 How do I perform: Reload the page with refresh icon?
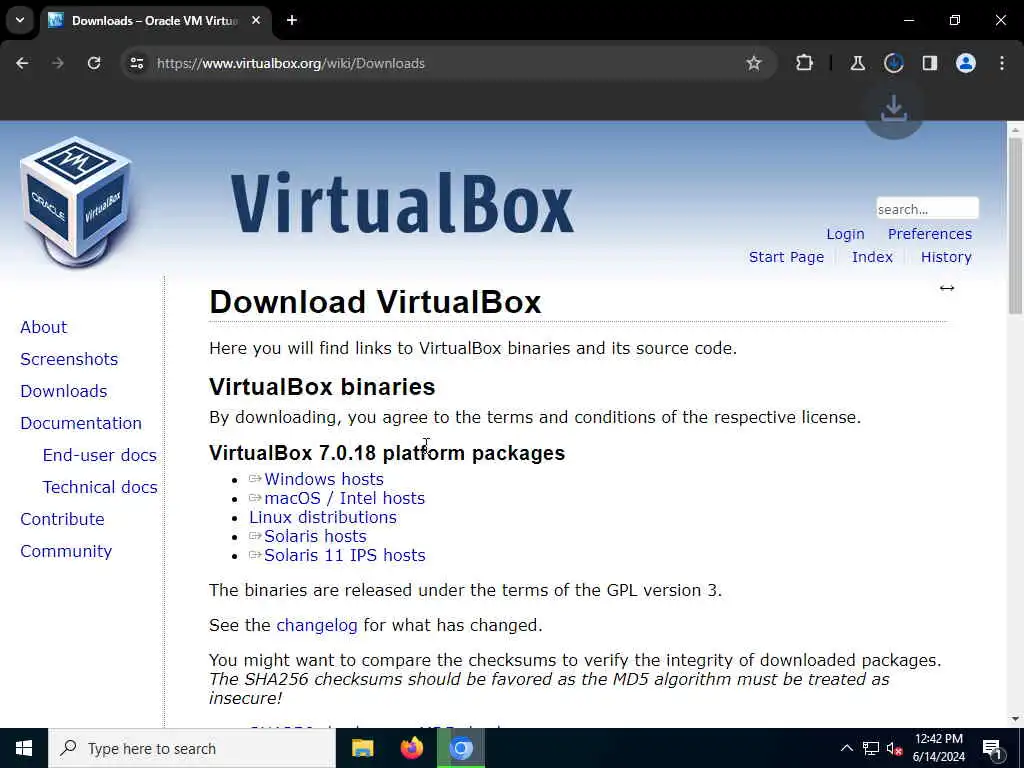(94, 63)
